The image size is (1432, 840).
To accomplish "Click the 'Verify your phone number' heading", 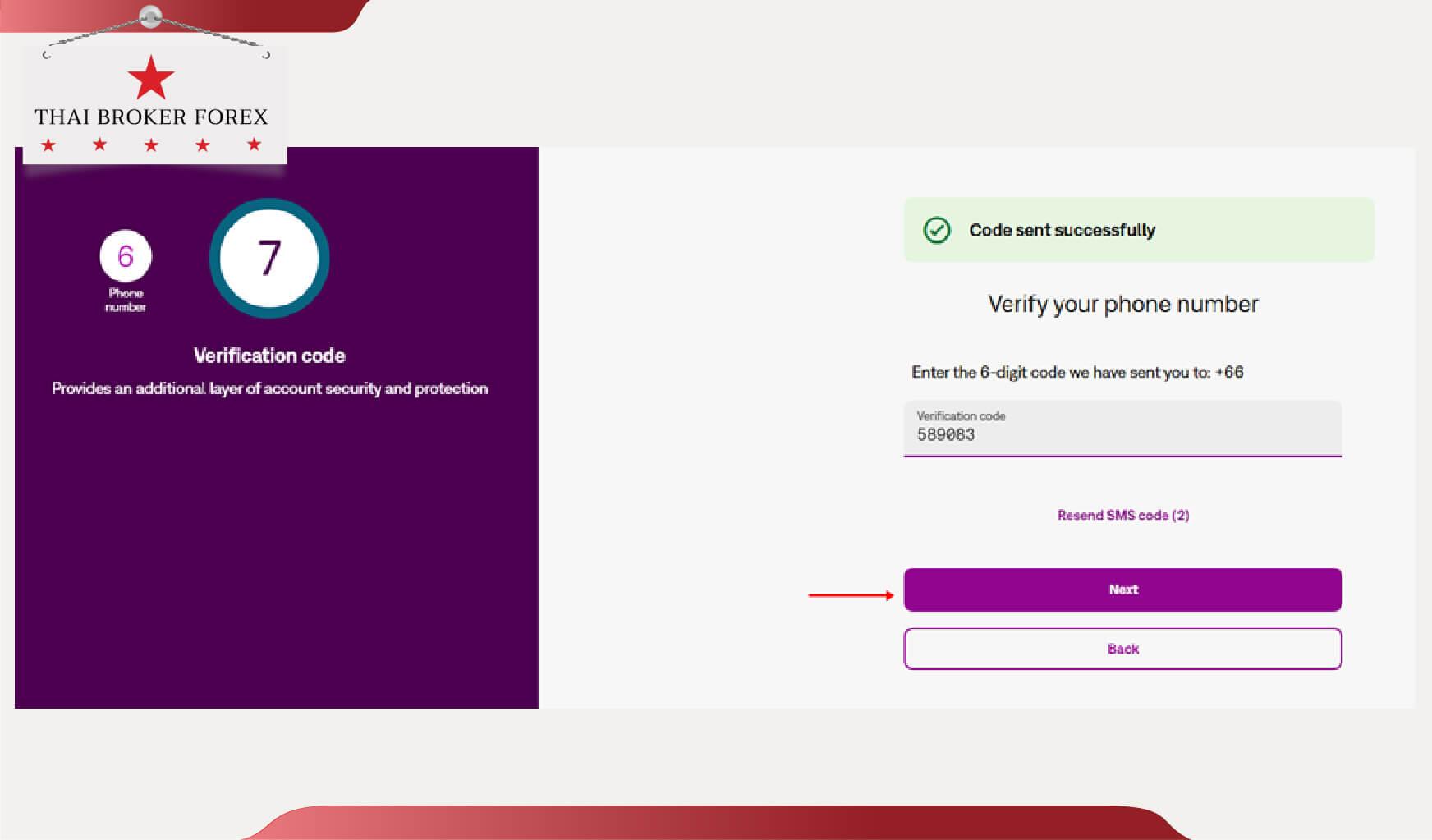I will [x=1122, y=304].
